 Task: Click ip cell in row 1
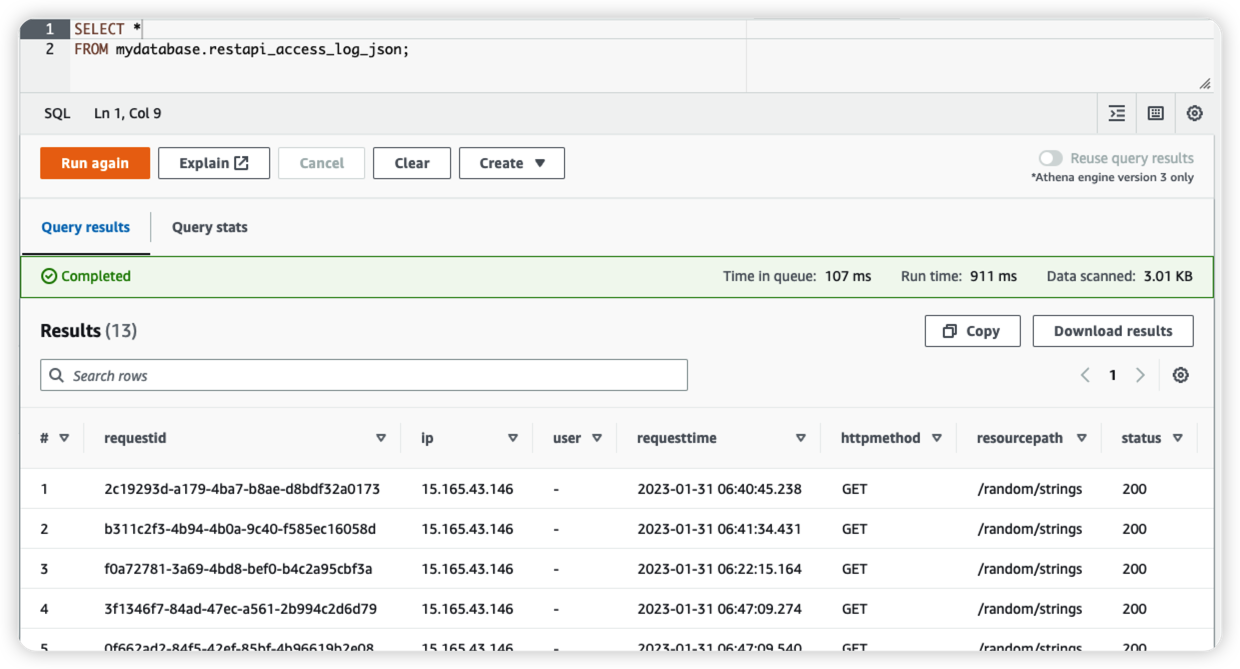(x=467, y=489)
